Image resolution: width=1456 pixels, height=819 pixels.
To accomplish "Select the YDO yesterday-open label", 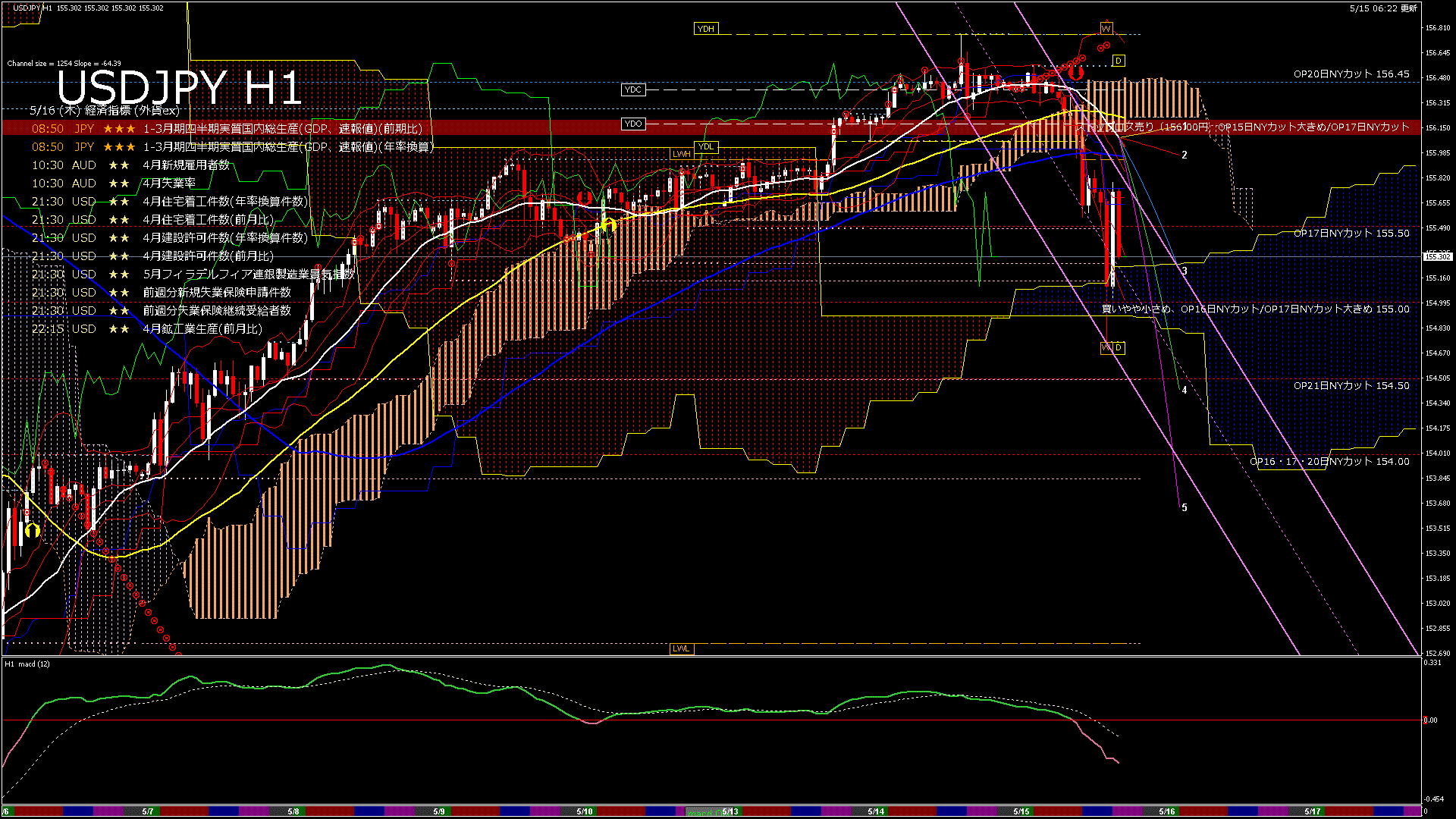I will (632, 124).
